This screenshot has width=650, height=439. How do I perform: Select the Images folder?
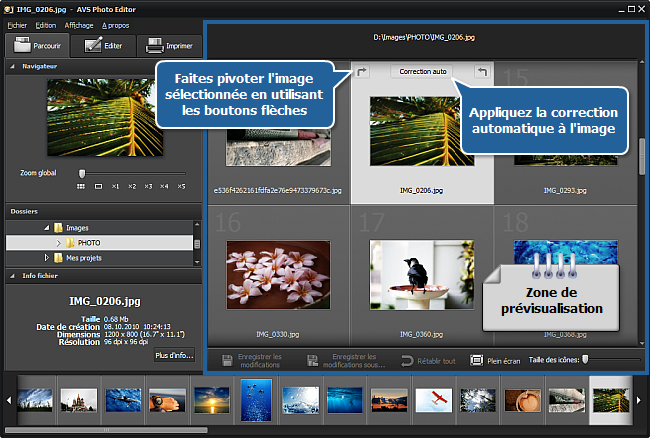coord(77,228)
